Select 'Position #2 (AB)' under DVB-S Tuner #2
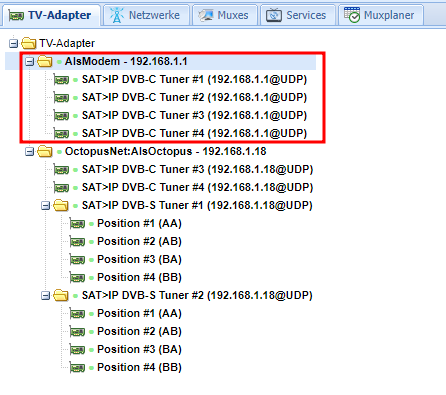446x395 pixels. (x=139, y=332)
